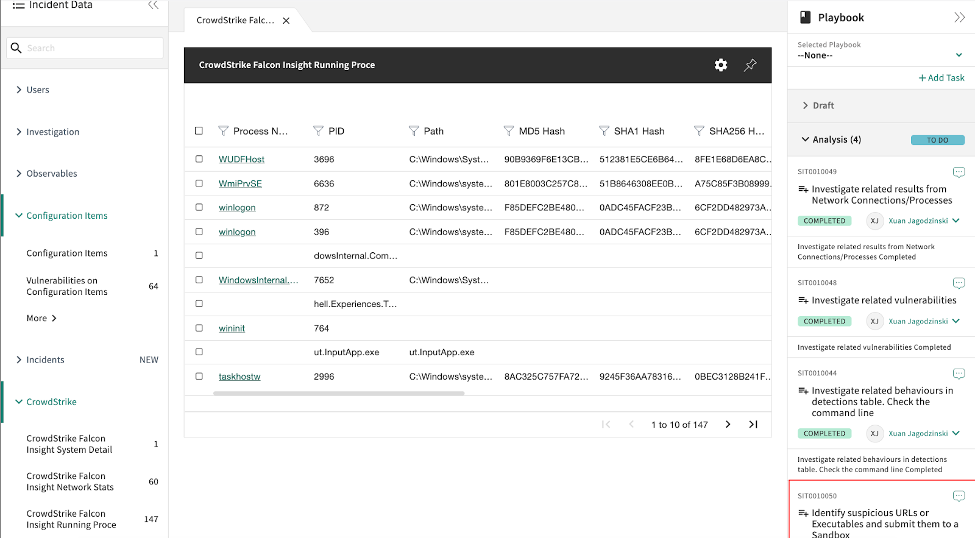Open Vulnerabilities on Configuration Items
977x539 pixels.
click(67, 286)
